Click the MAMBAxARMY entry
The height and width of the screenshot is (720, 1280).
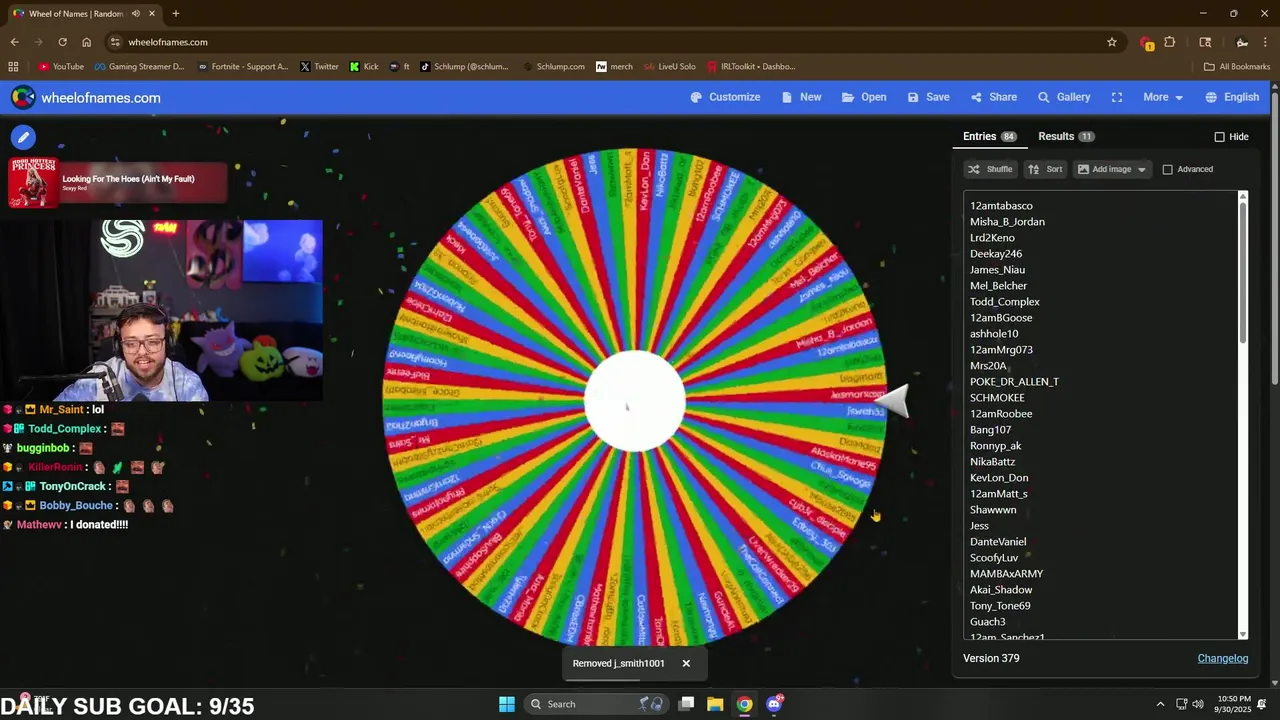point(1006,574)
